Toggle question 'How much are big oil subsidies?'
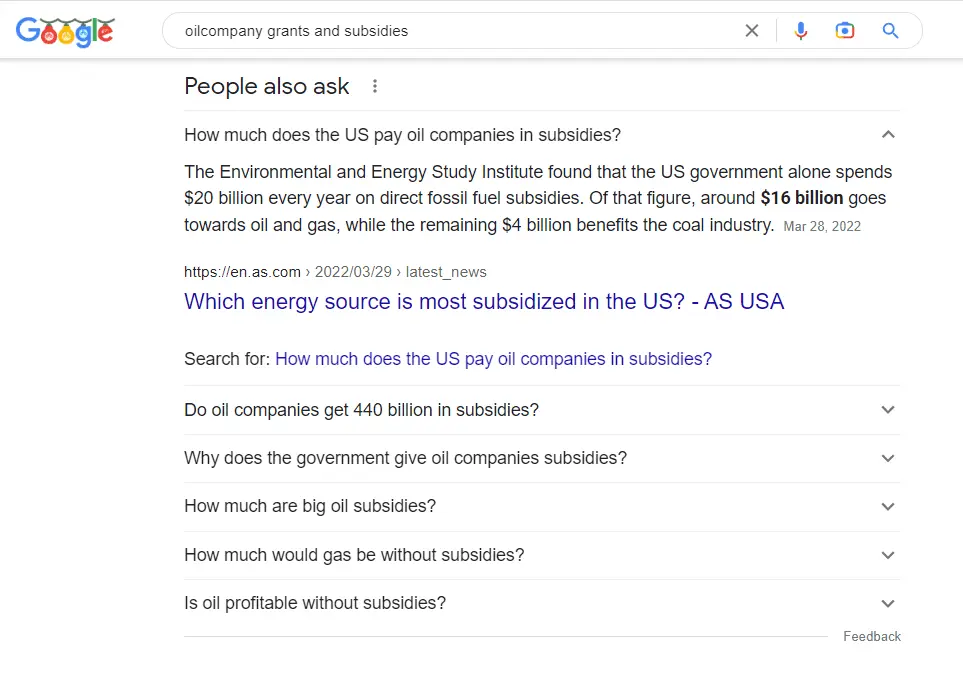Screen dimensions: 963x673 point(310,506)
